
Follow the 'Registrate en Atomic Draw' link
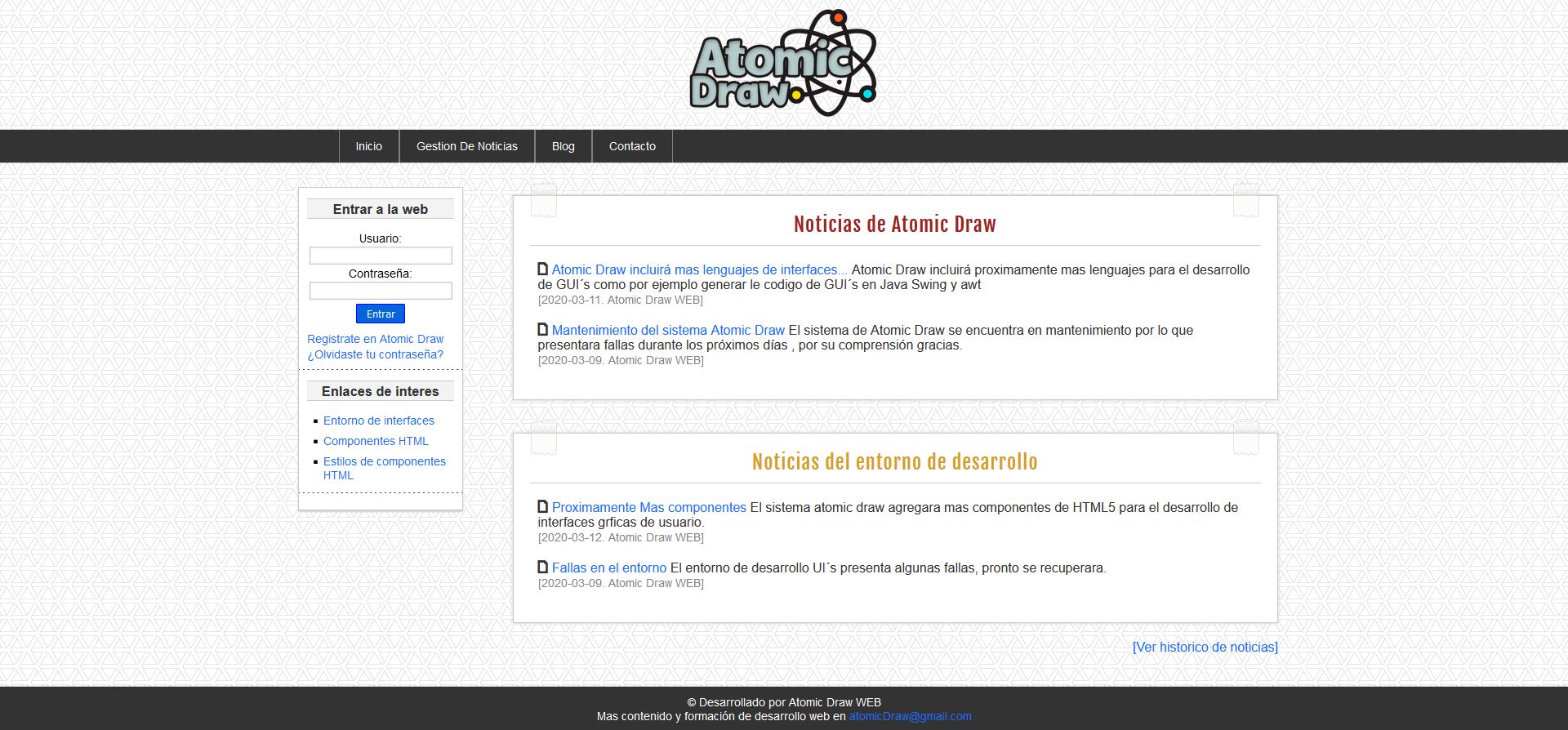[376, 339]
